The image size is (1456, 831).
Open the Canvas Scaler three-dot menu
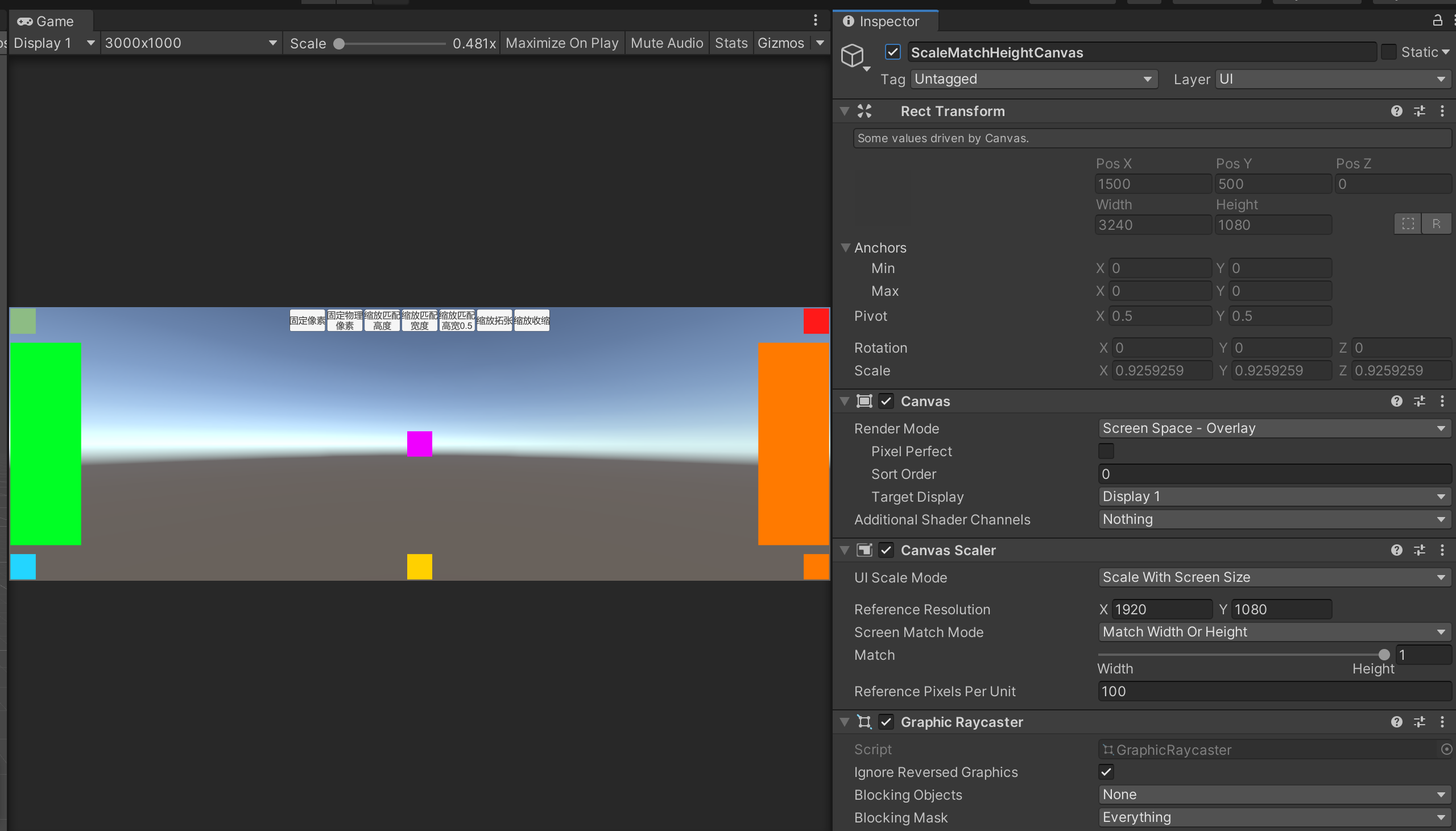(x=1442, y=550)
